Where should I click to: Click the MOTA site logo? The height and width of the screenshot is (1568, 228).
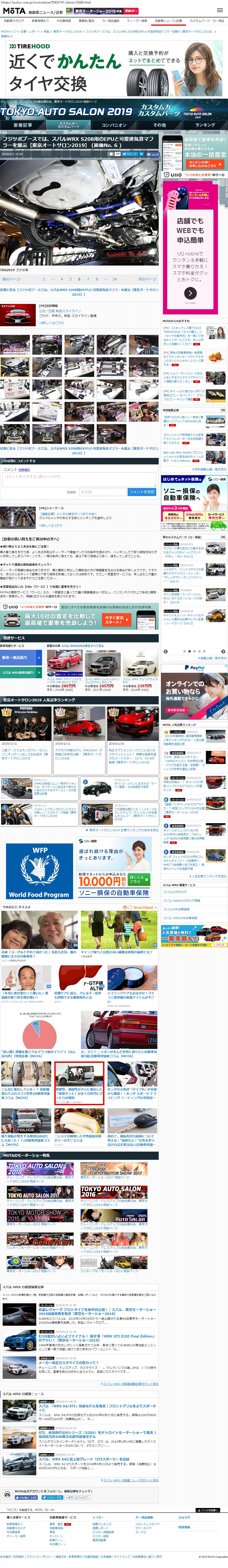tap(14, 11)
